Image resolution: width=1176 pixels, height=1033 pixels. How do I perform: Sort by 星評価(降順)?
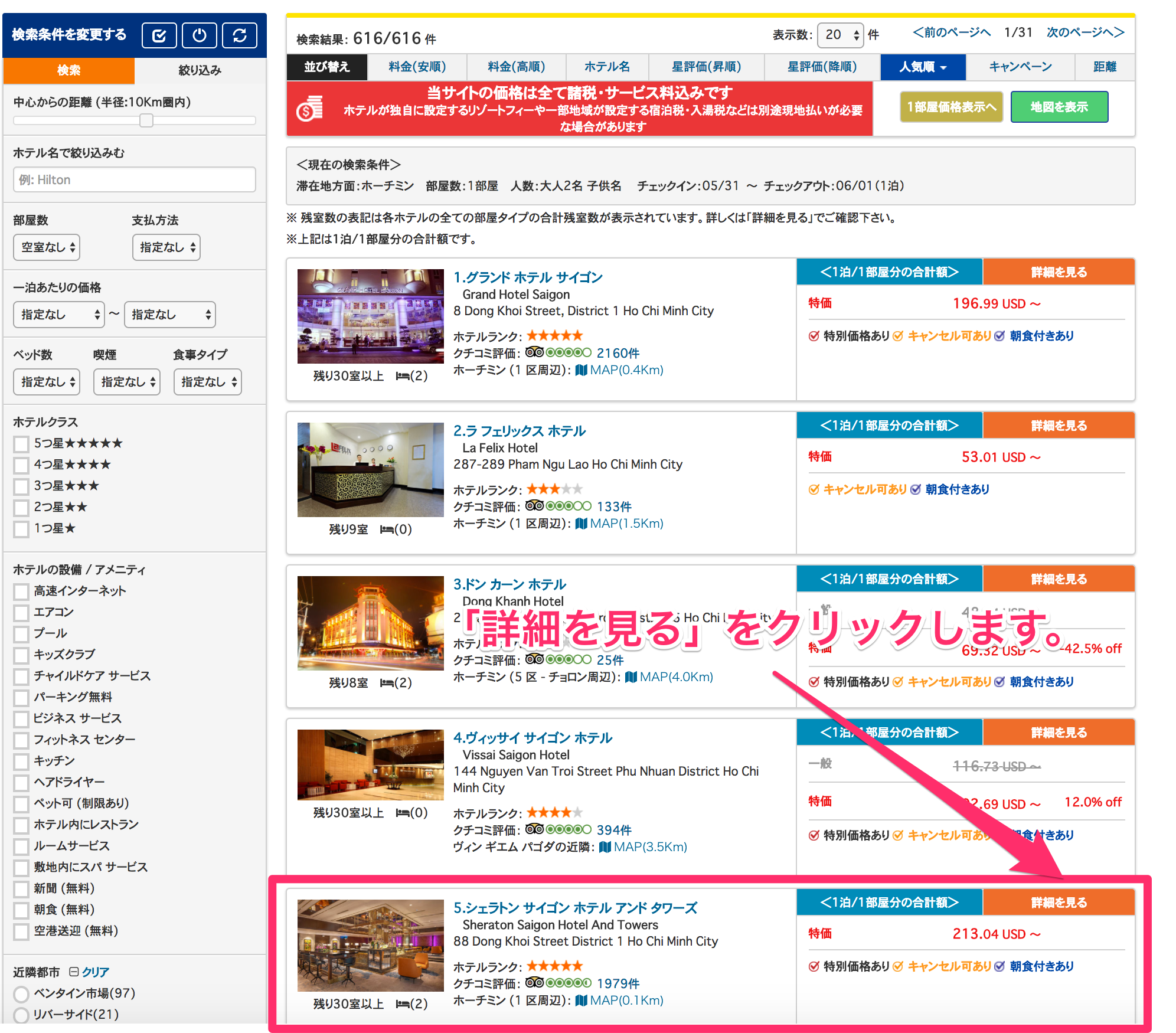point(822,67)
